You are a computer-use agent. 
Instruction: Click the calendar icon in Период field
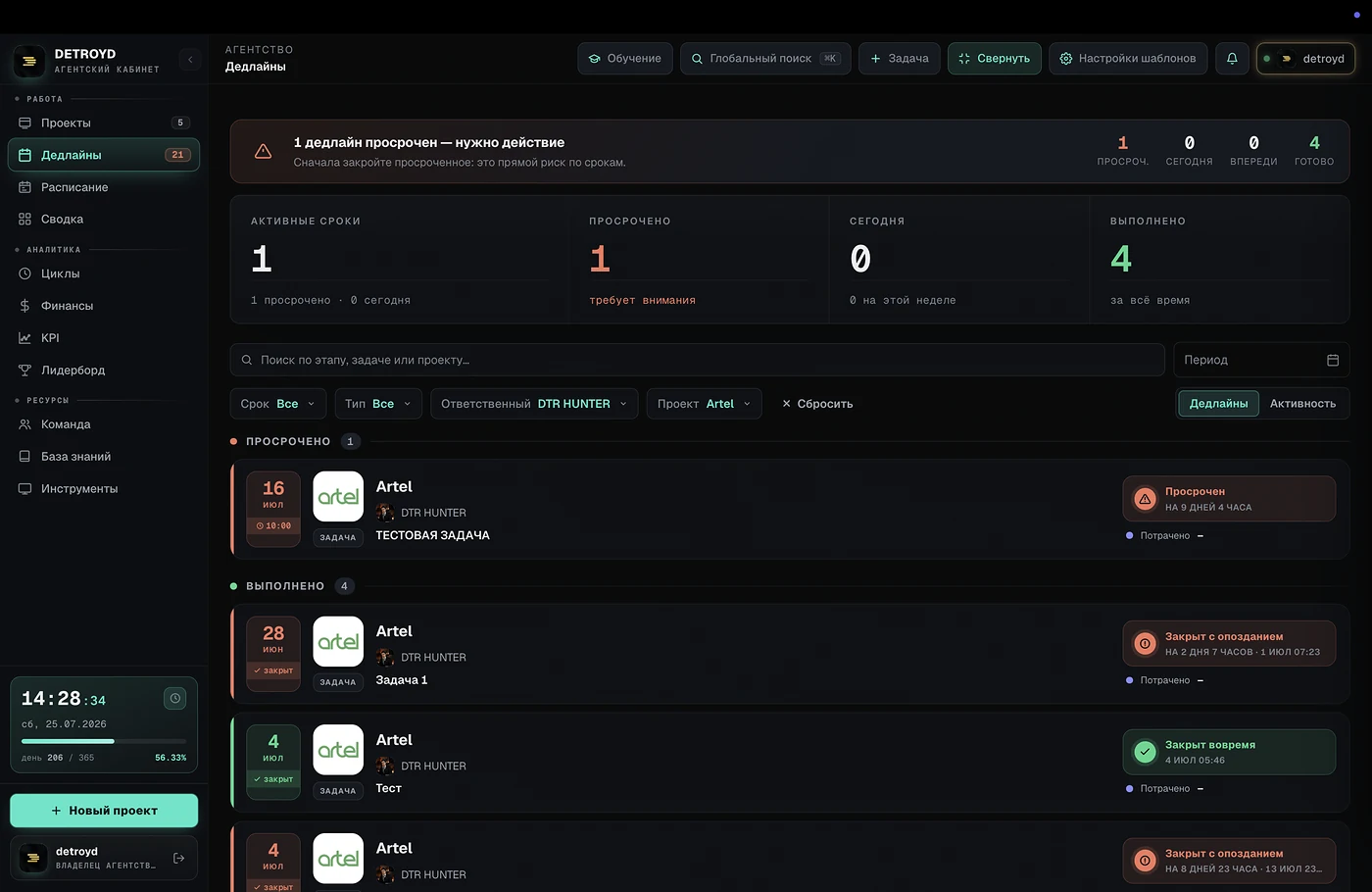tap(1333, 360)
